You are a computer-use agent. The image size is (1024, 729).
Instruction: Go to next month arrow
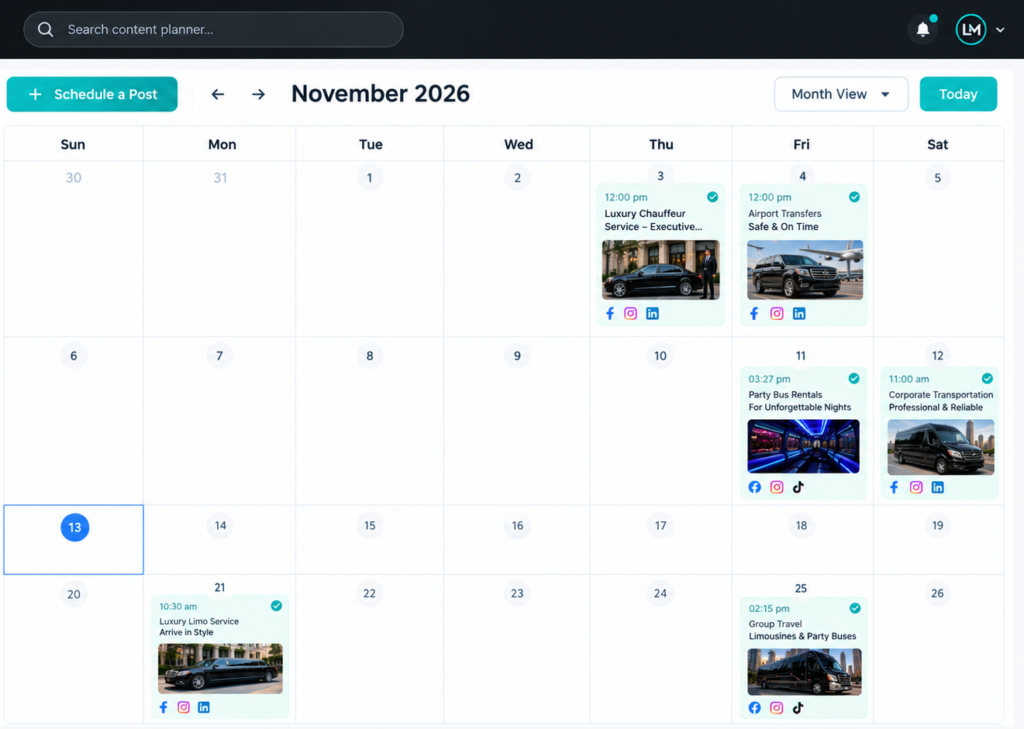pyautogui.click(x=259, y=94)
